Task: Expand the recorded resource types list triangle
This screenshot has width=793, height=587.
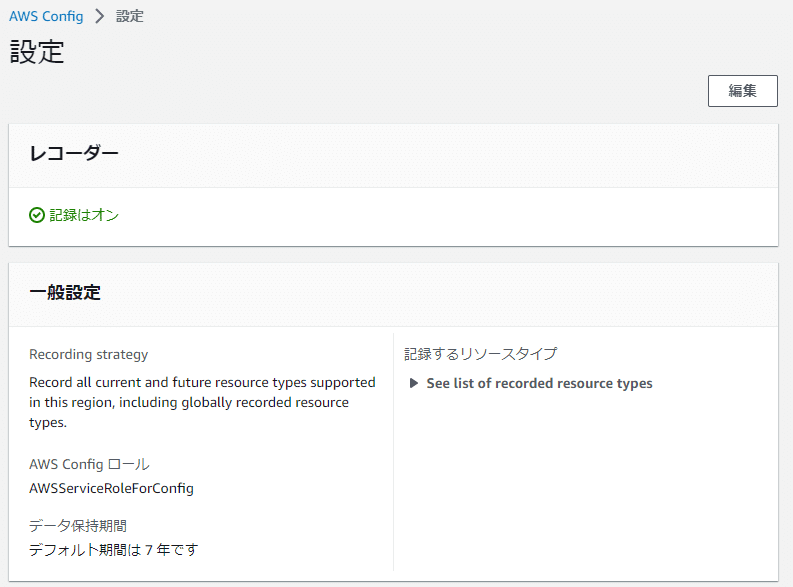Action: (414, 383)
